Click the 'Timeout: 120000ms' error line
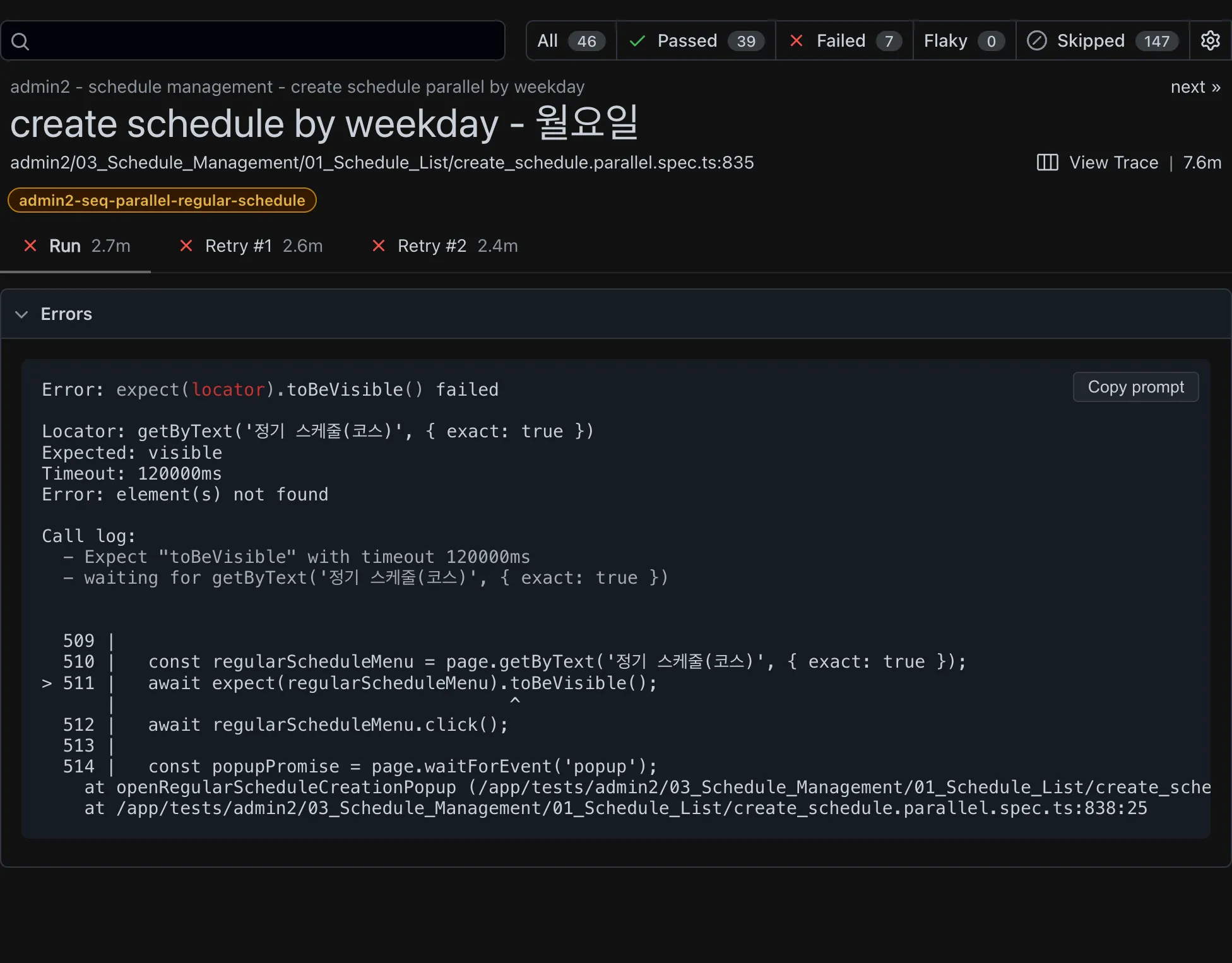The width and height of the screenshot is (1232, 963). (x=132, y=474)
